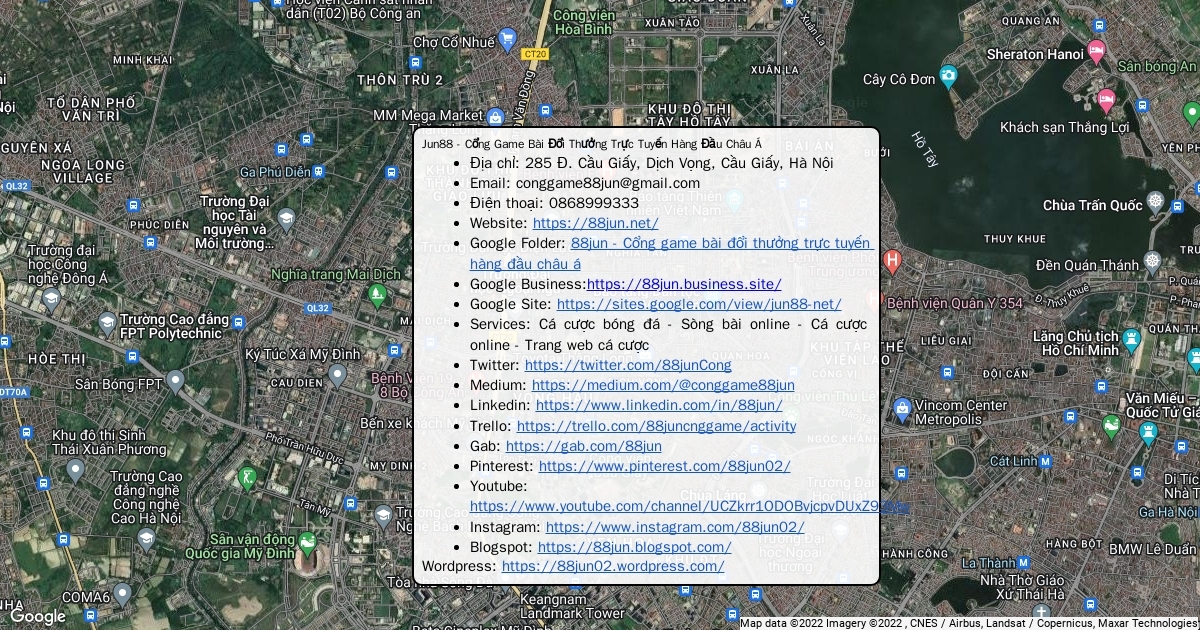This screenshot has width=1200, height=630.
Task: Open the 88jun02 Wordpress link
Action: [612, 566]
